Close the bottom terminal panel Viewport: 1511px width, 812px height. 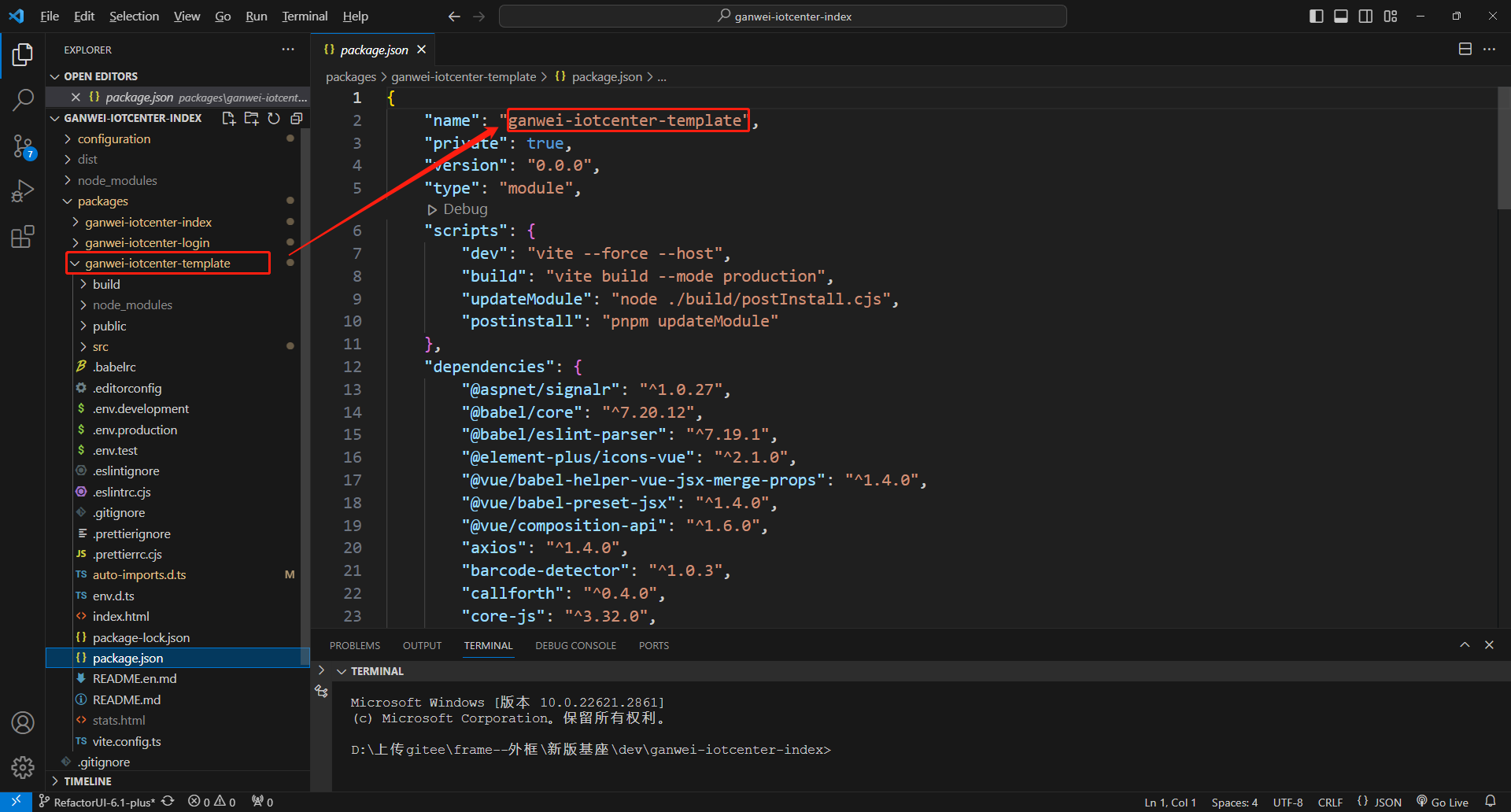pyautogui.click(x=1489, y=644)
